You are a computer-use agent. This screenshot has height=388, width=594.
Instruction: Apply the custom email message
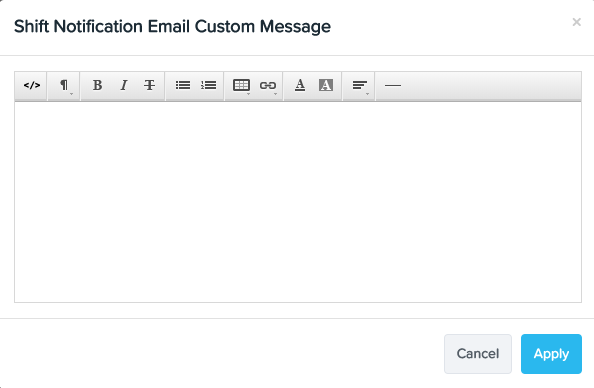(x=551, y=354)
